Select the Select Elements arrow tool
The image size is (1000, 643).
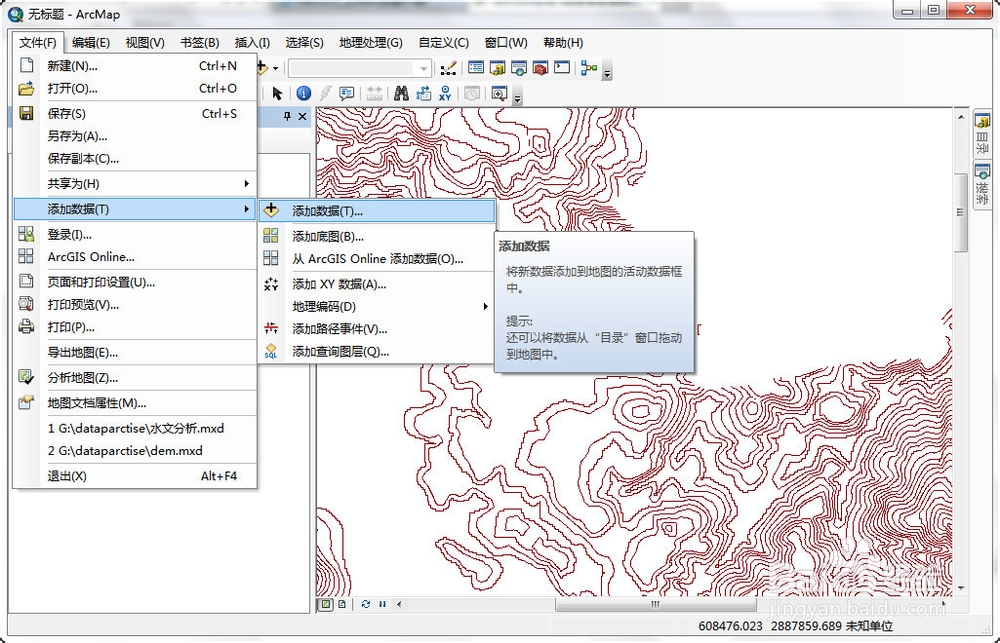tap(277, 93)
